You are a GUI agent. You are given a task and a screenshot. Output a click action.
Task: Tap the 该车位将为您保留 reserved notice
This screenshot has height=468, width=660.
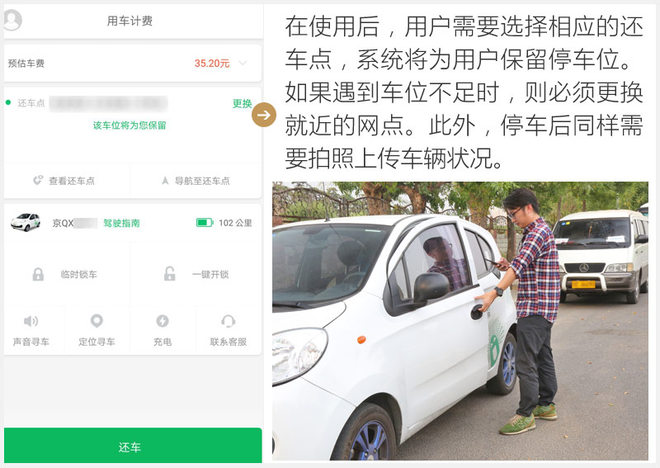click(130, 125)
